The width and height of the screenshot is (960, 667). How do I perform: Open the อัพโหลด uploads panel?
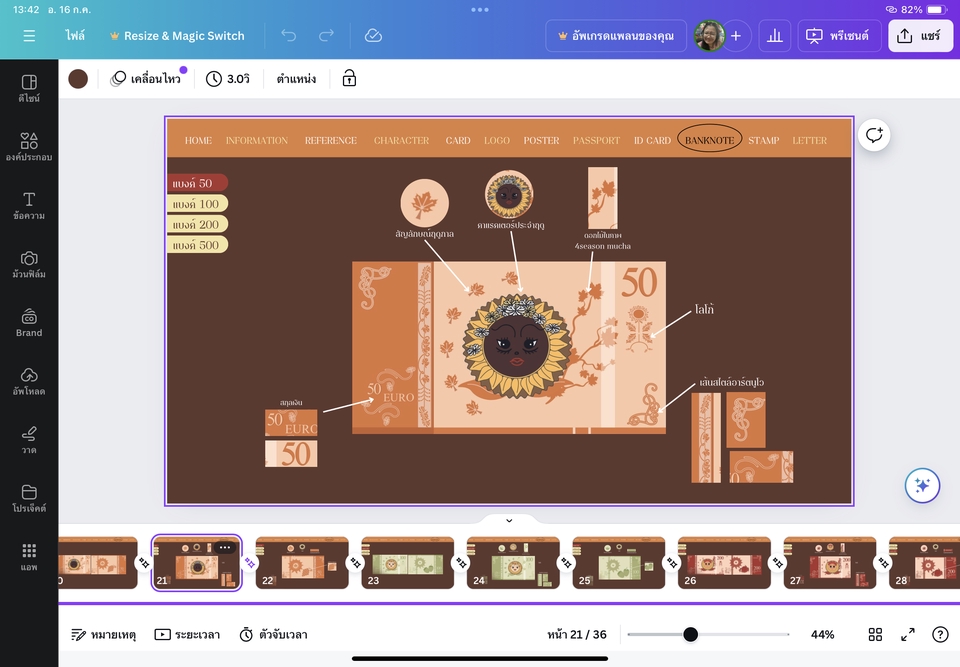pos(29,382)
